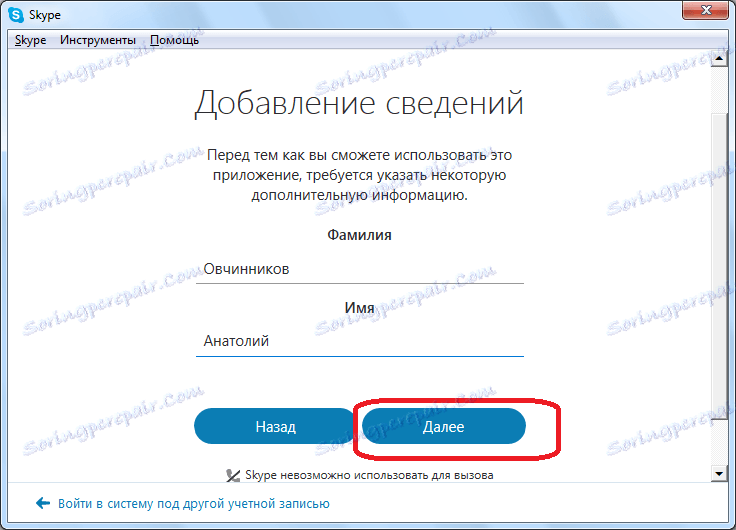736x530 pixels.
Task: Click Войти в систему под другой учетной записью
Action: (193, 504)
